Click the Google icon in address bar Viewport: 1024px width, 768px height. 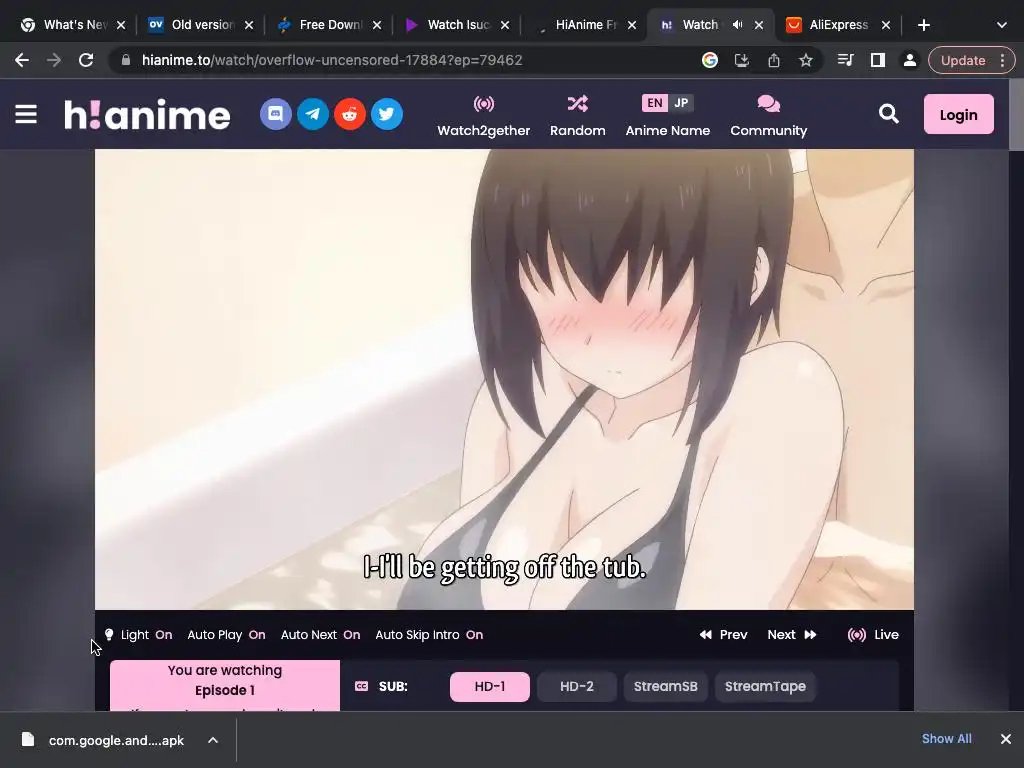pos(710,60)
